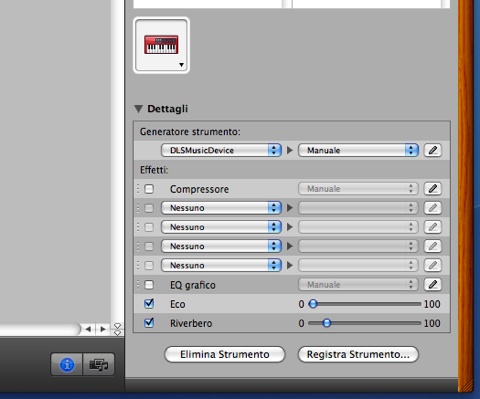This screenshot has height=399, width=480.
Task: Open the second Nessuno effect dropdown
Action: tap(221, 227)
